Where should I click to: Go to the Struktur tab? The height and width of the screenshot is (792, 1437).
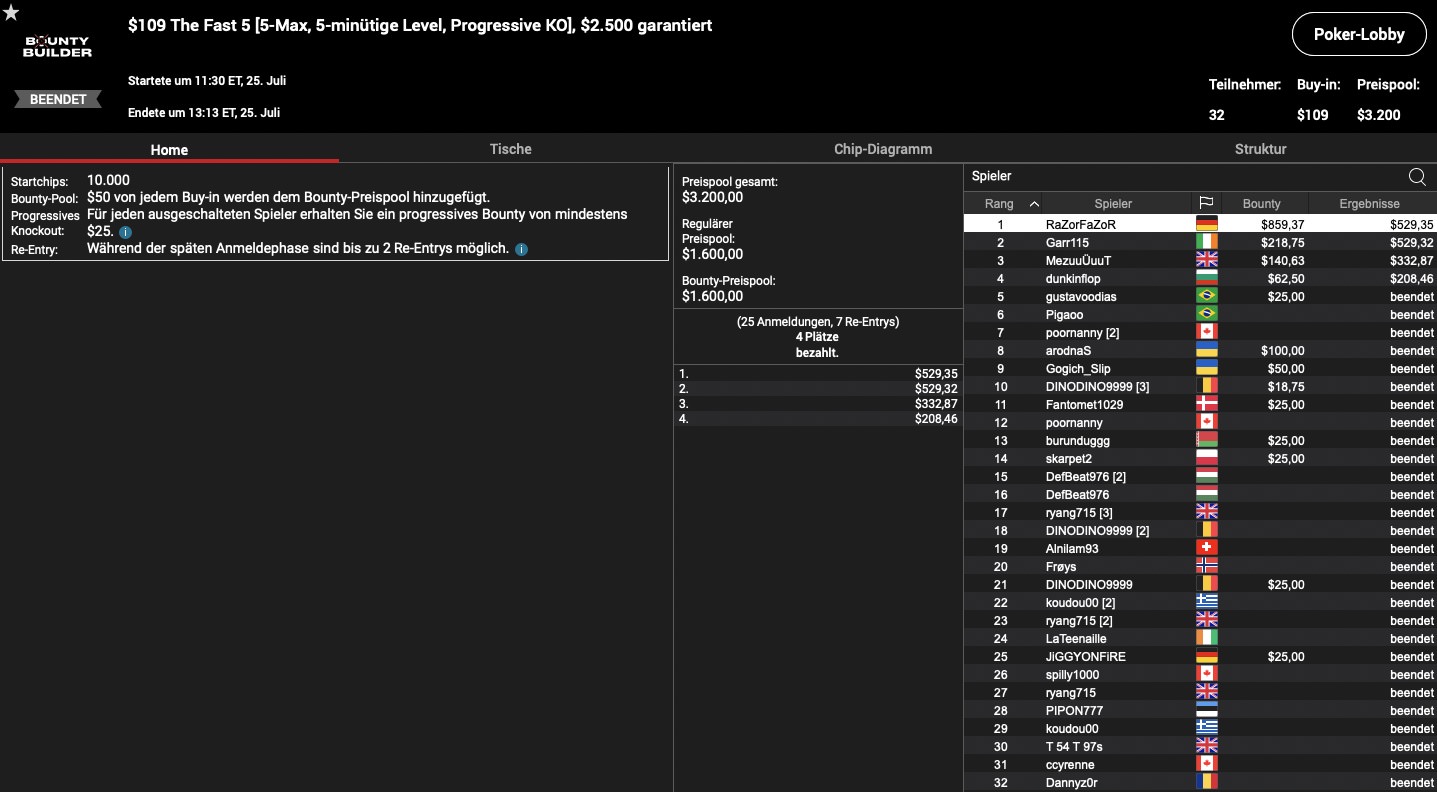click(x=1260, y=149)
